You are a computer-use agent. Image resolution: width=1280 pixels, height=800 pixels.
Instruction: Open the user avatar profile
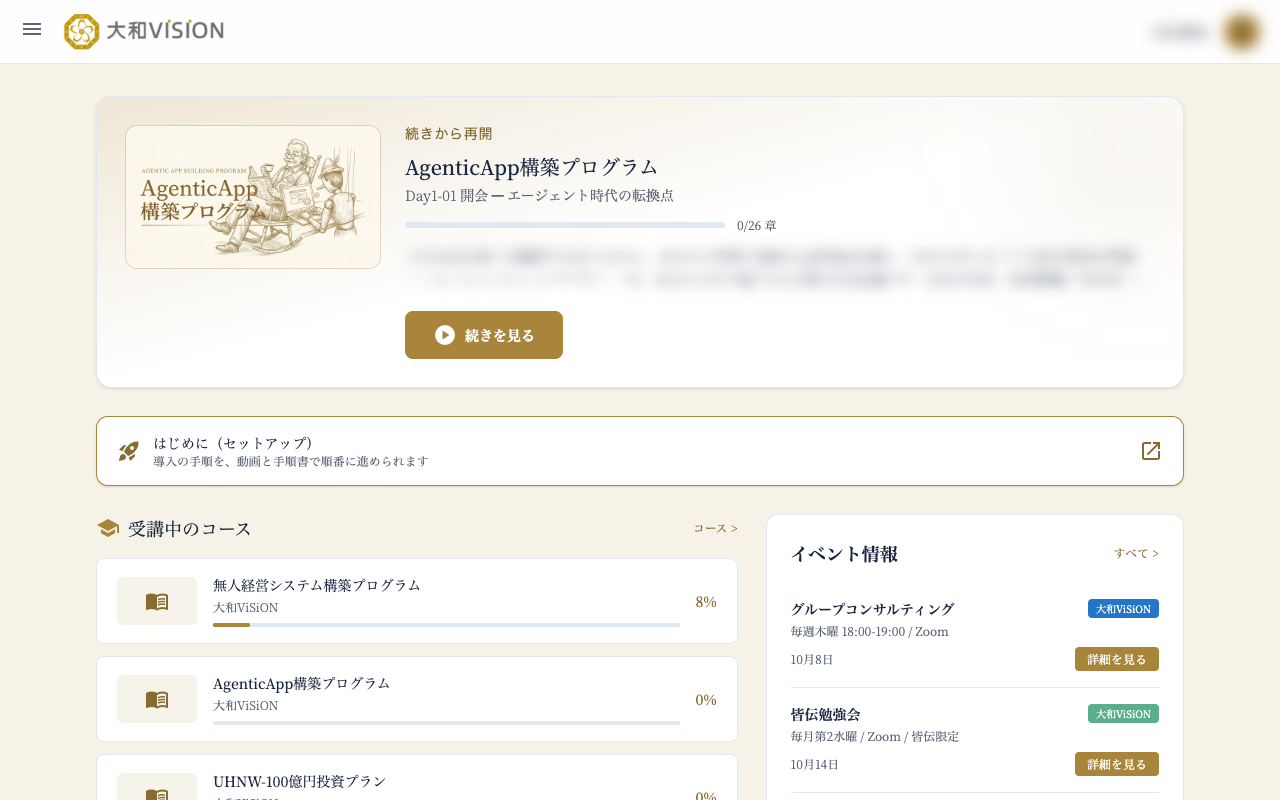coord(1241,32)
